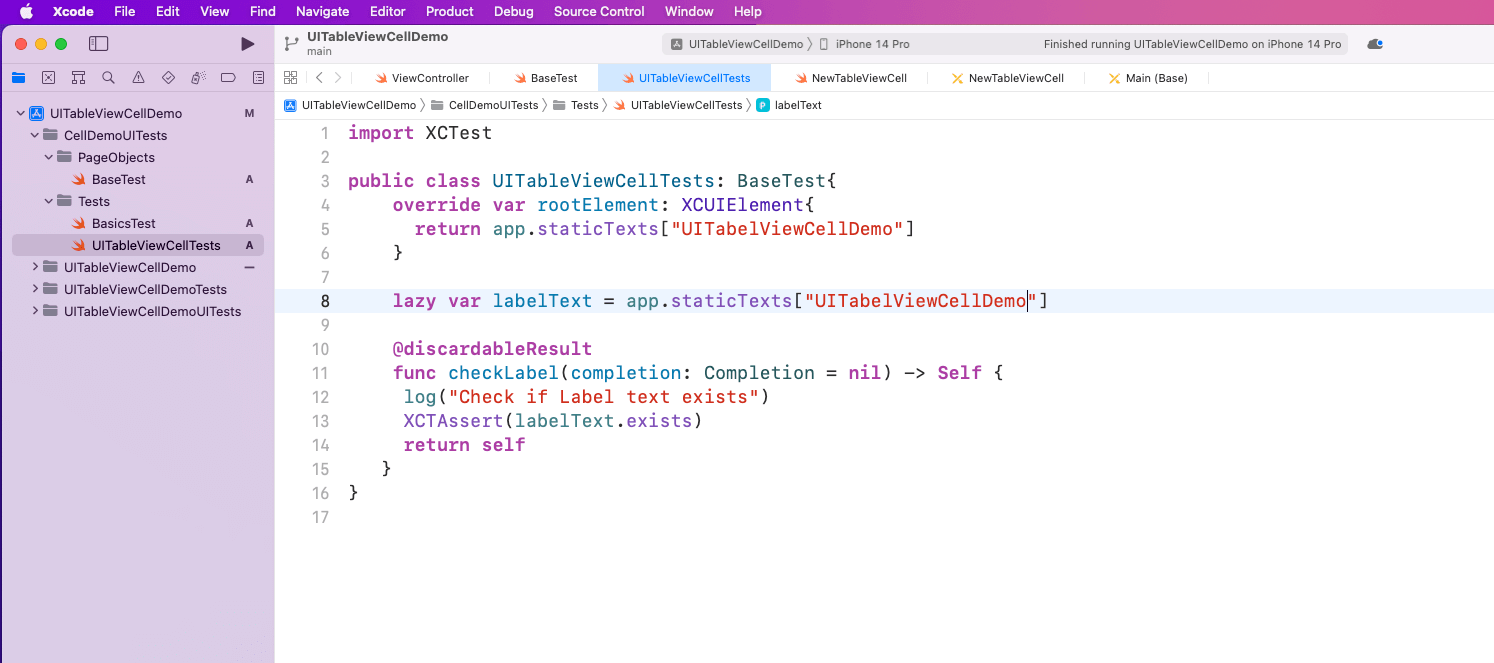Image resolution: width=1494 pixels, height=663 pixels.
Task: Open the Project navigator folder icon
Action: coord(18,77)
